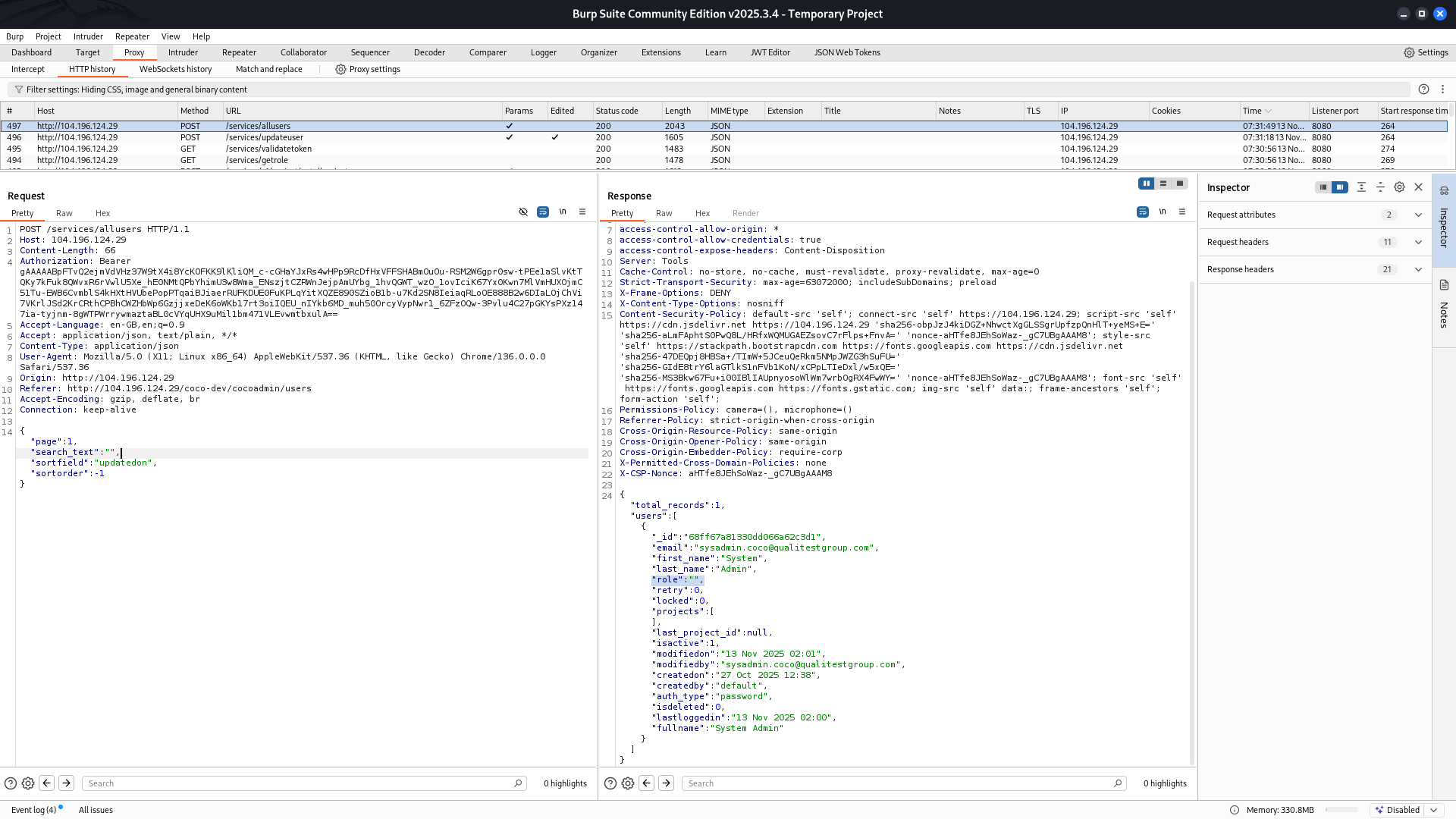
Task: Open the Event log
Action: click(34, 810)
